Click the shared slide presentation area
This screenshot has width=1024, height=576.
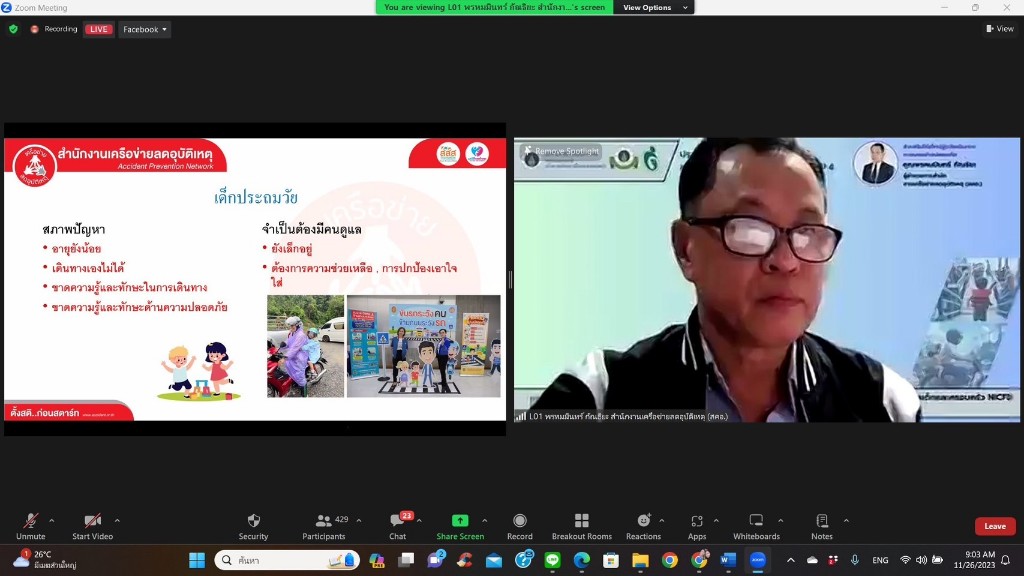255,279
